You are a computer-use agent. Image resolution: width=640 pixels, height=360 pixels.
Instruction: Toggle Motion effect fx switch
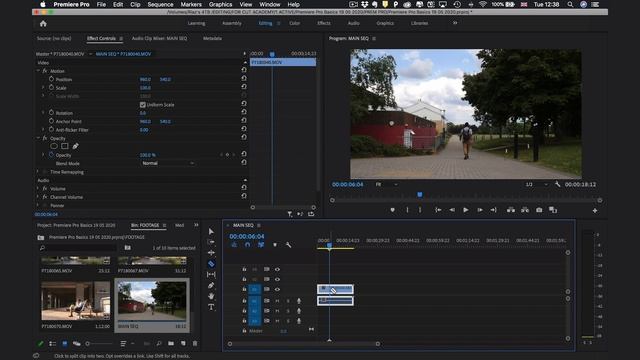[45, 71]
